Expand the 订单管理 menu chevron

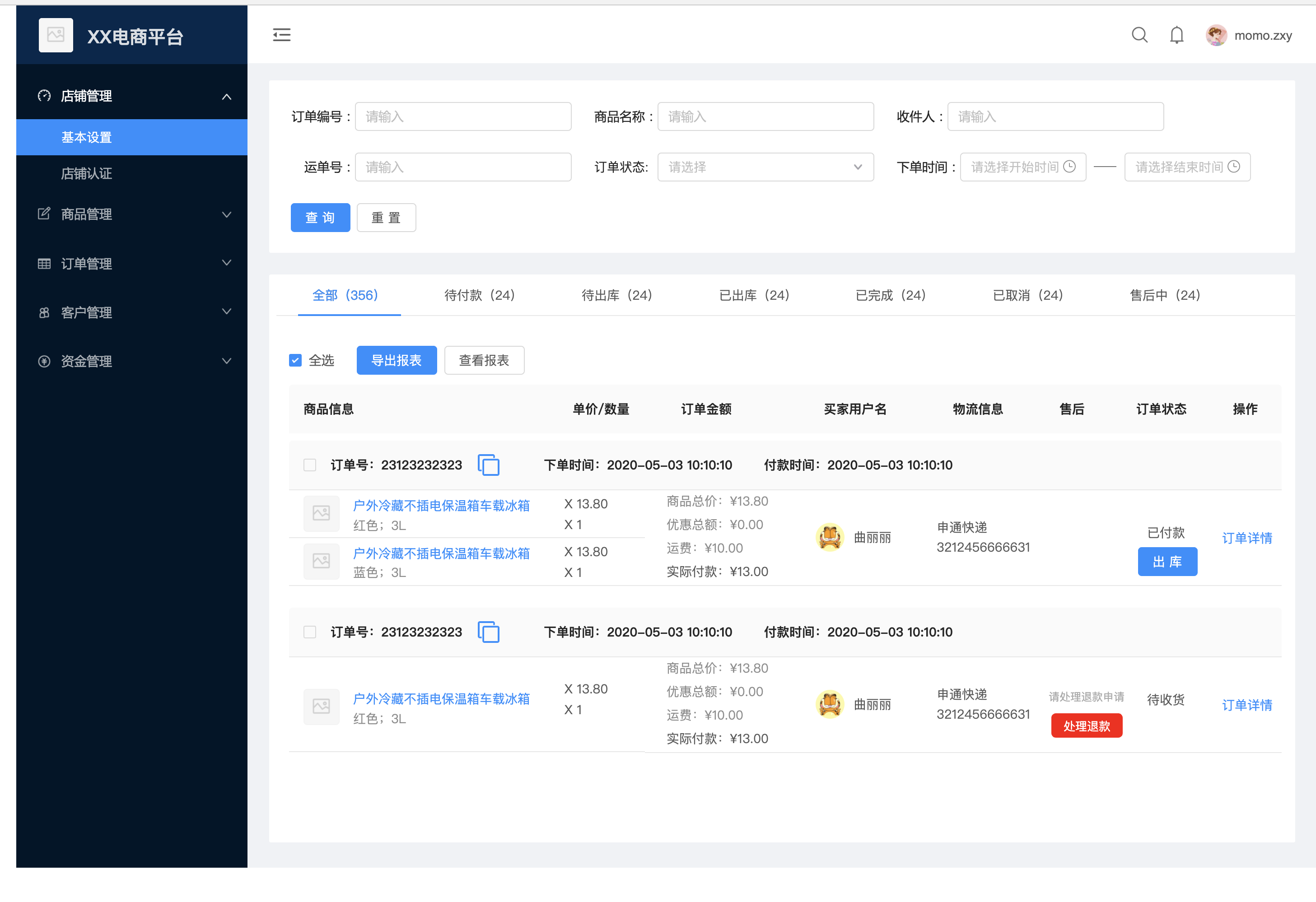click(227, 263)
